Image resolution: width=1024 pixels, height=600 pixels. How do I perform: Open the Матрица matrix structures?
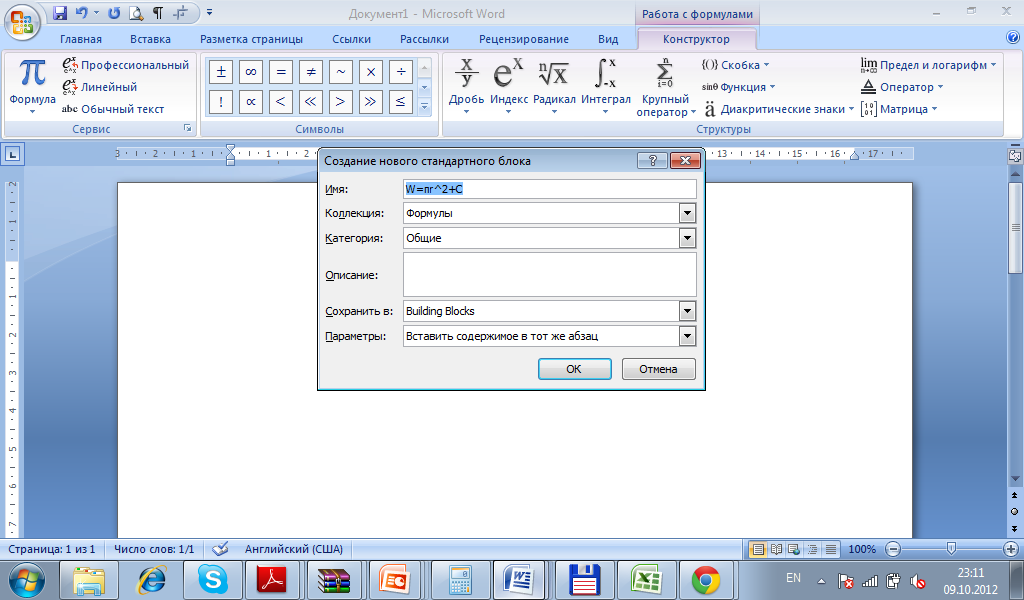pyautogui.click(x=899, y=109)
